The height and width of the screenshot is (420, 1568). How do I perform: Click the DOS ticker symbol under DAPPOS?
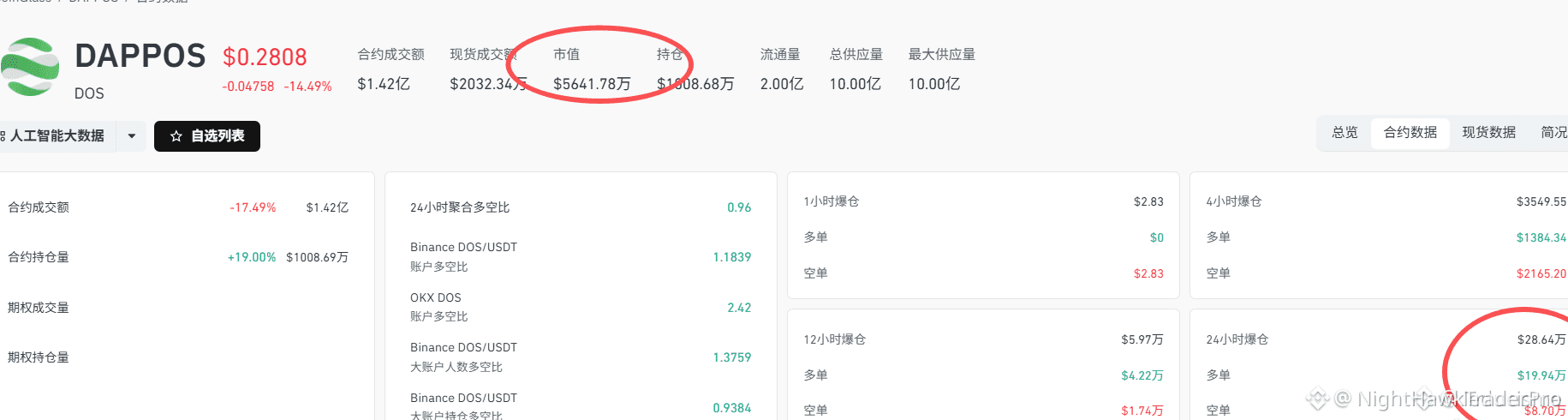pos(89,93)
